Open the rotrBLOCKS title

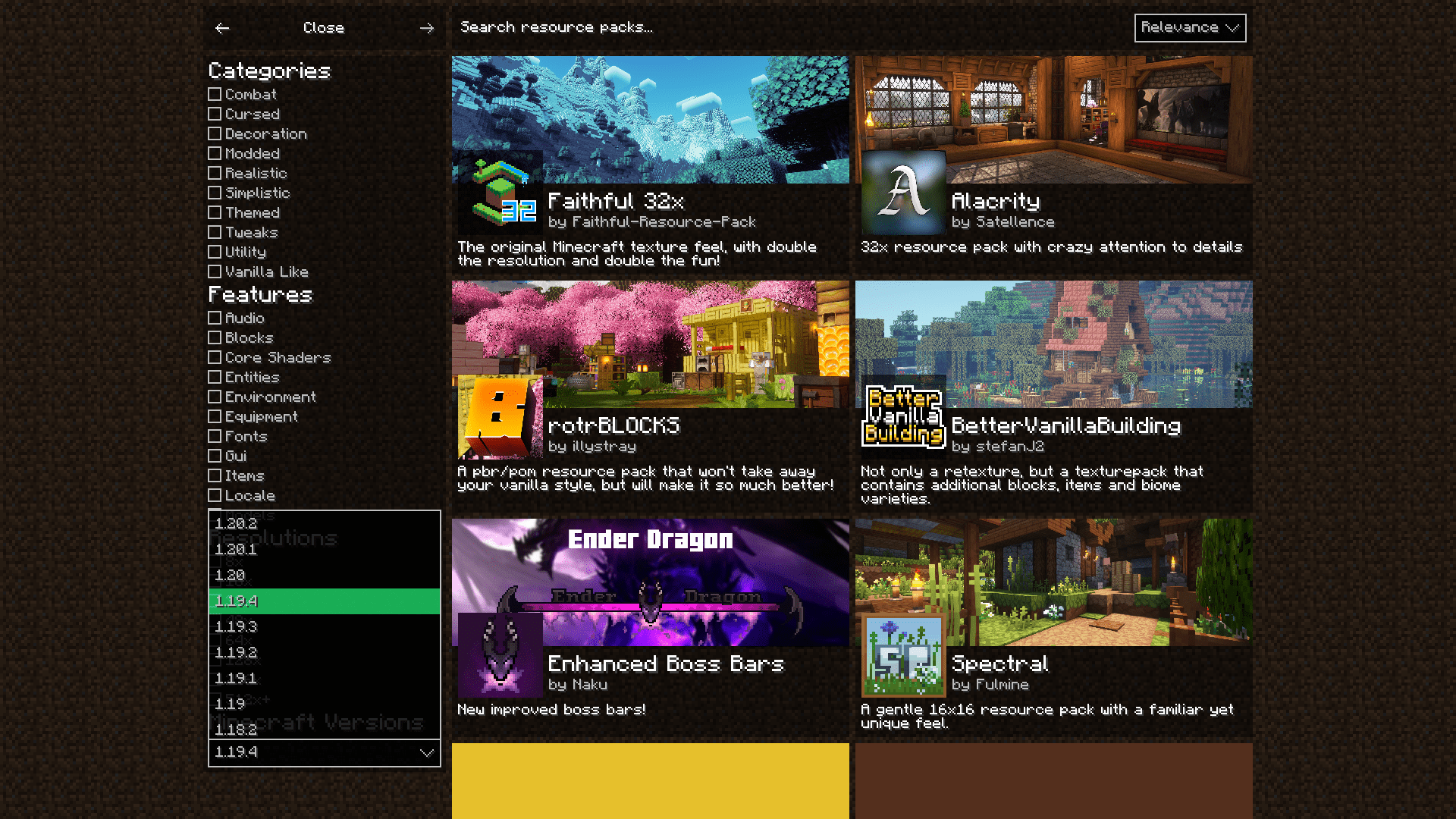click(x=613, y=425)
